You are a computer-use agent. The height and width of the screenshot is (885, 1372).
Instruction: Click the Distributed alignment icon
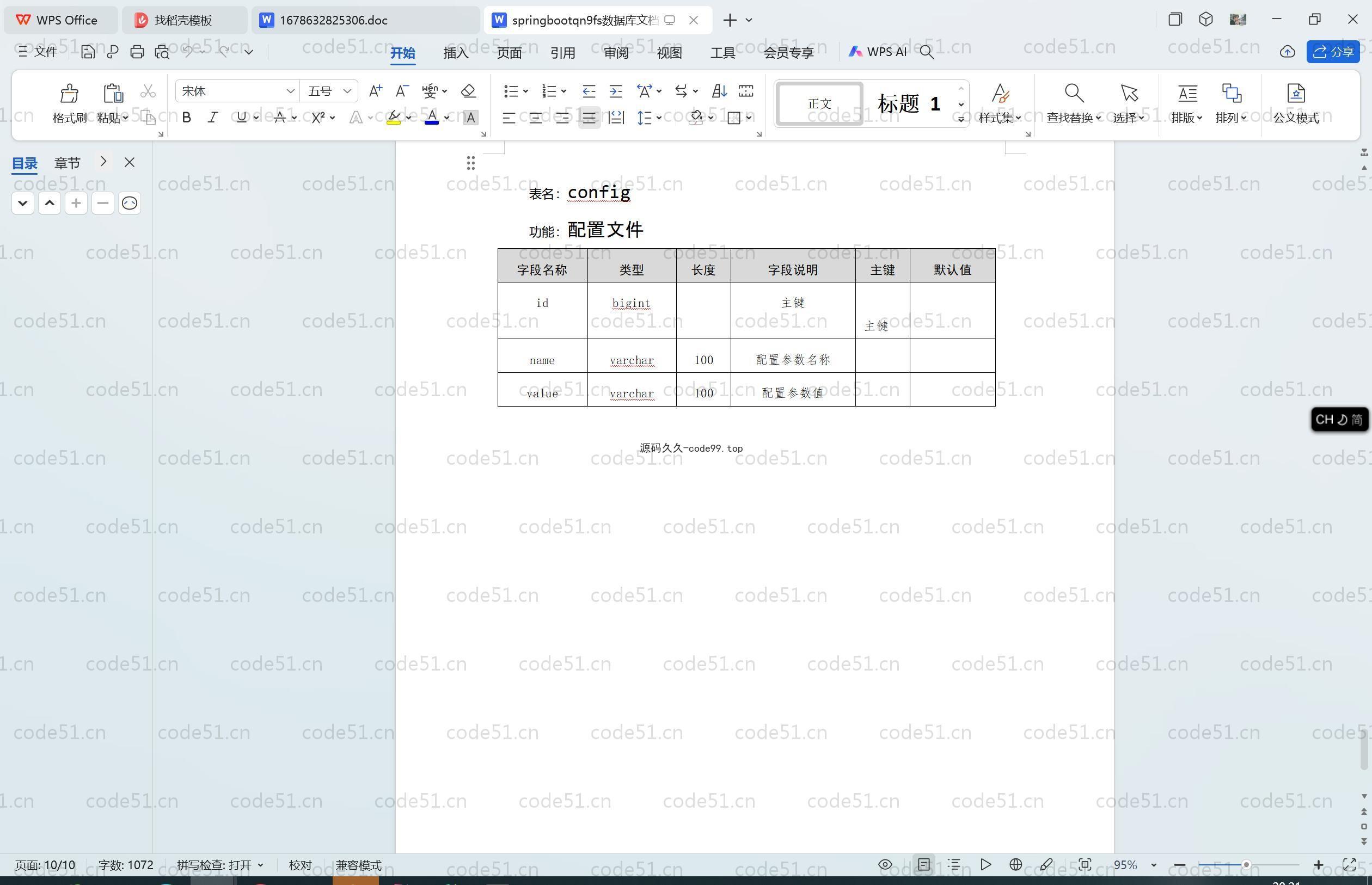(x=616, y=118)
